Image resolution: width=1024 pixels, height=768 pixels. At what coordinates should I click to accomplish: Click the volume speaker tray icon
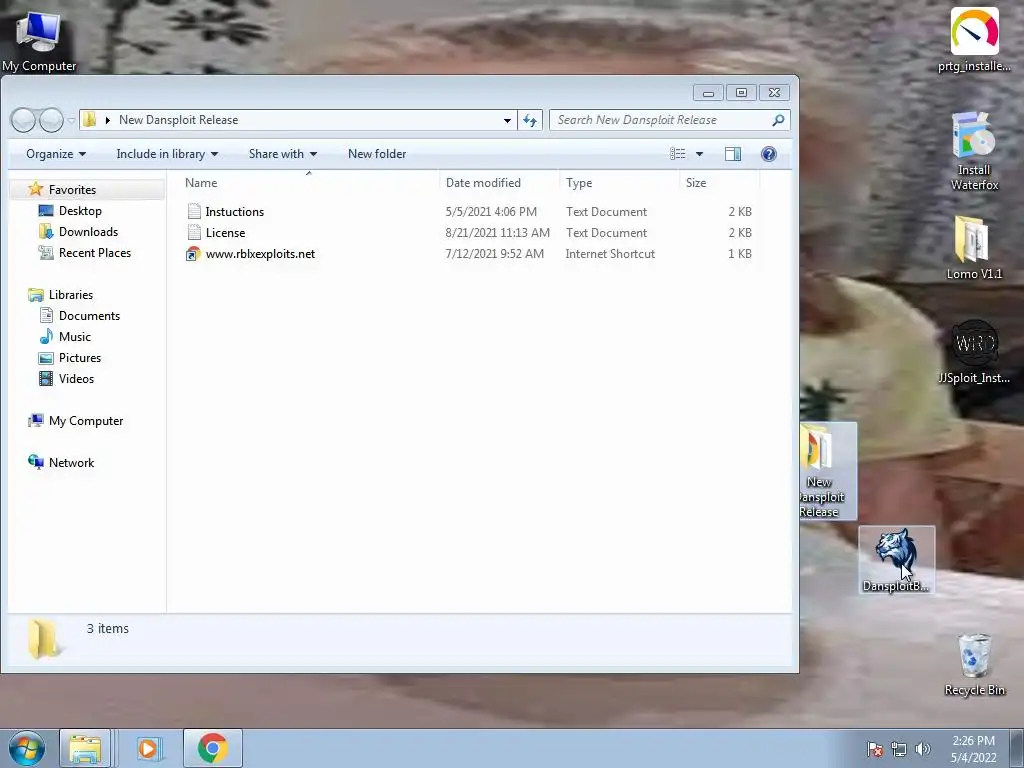(923, 749)
